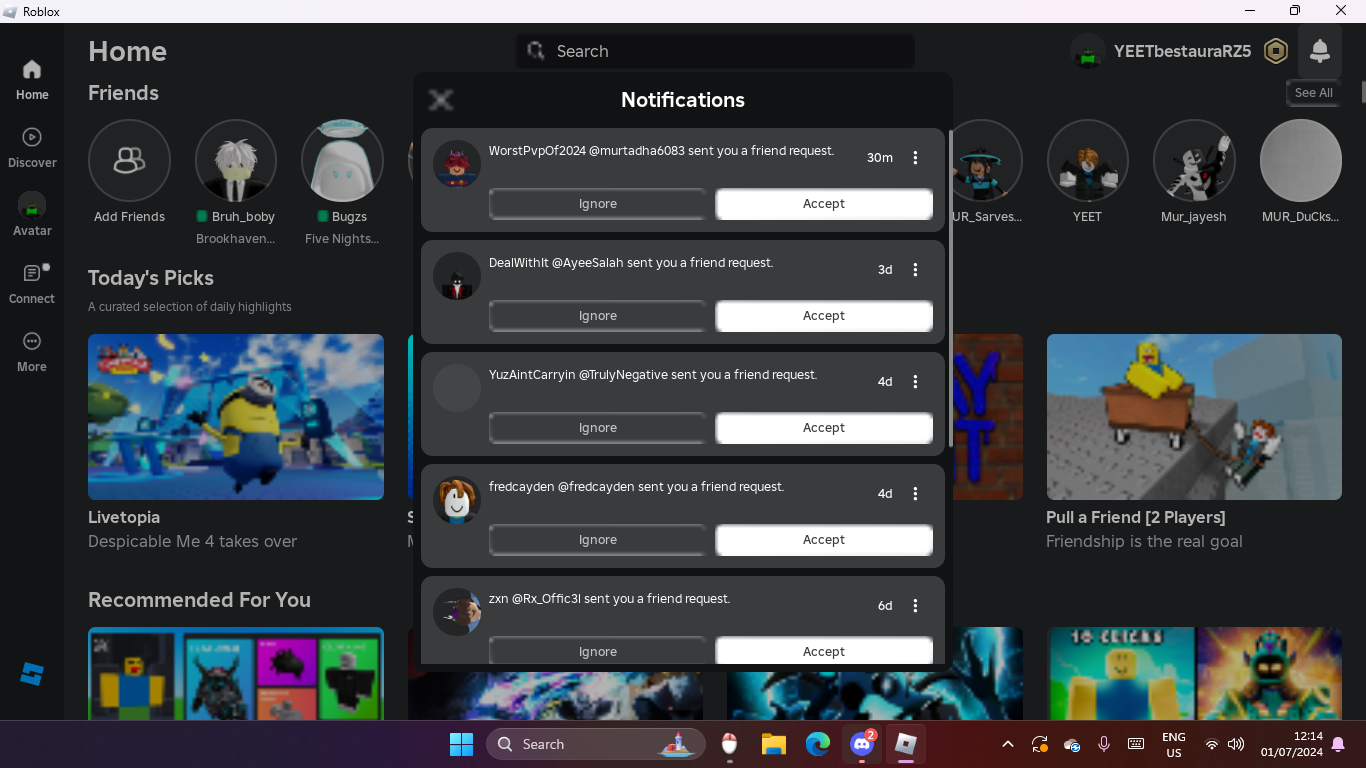
Task: Ignore WorstPvpOf2024 friend request
Action: pos(598,204)
